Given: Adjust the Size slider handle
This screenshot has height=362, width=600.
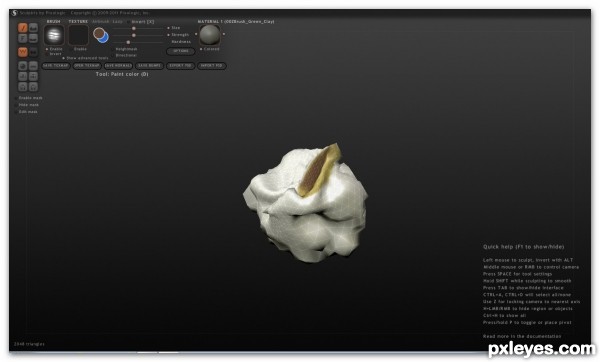Looking at the screenshot, I should coord(134,28).
